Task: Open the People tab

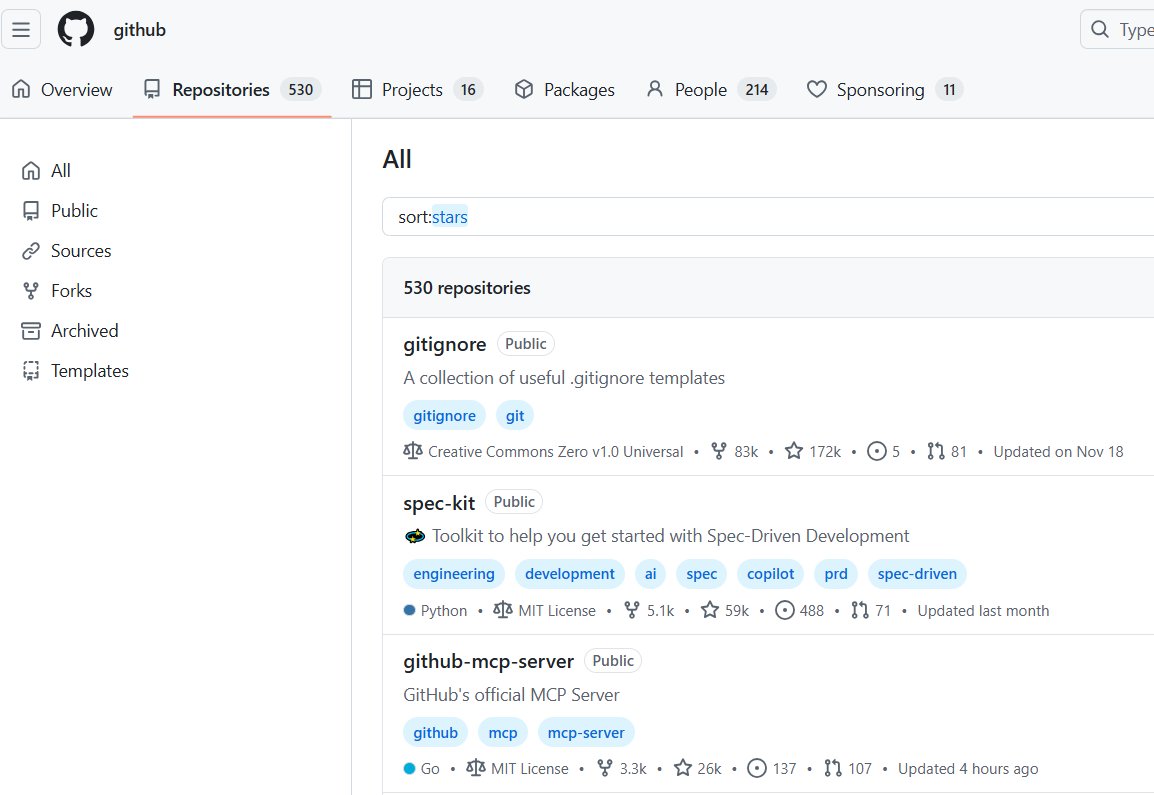Action: pos(711,90)
